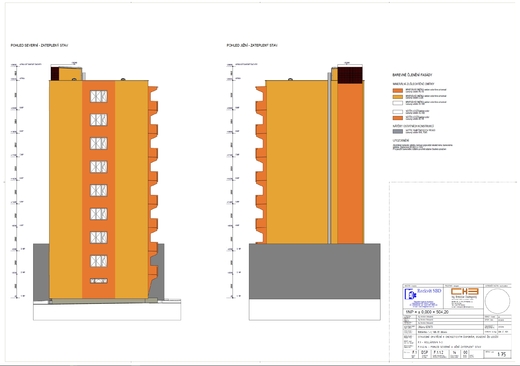Click the dark rooftop block on north view

click(55, 74)
